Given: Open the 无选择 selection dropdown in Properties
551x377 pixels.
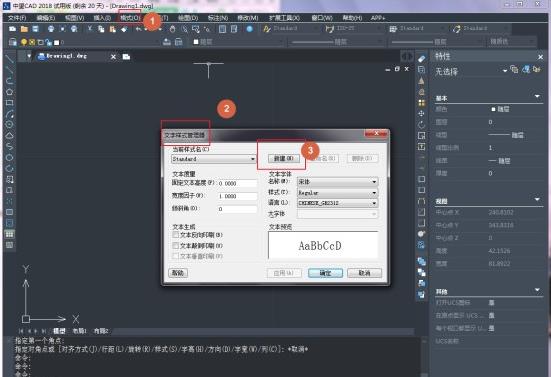Looking at the screenshot, I should pos(505,71).
